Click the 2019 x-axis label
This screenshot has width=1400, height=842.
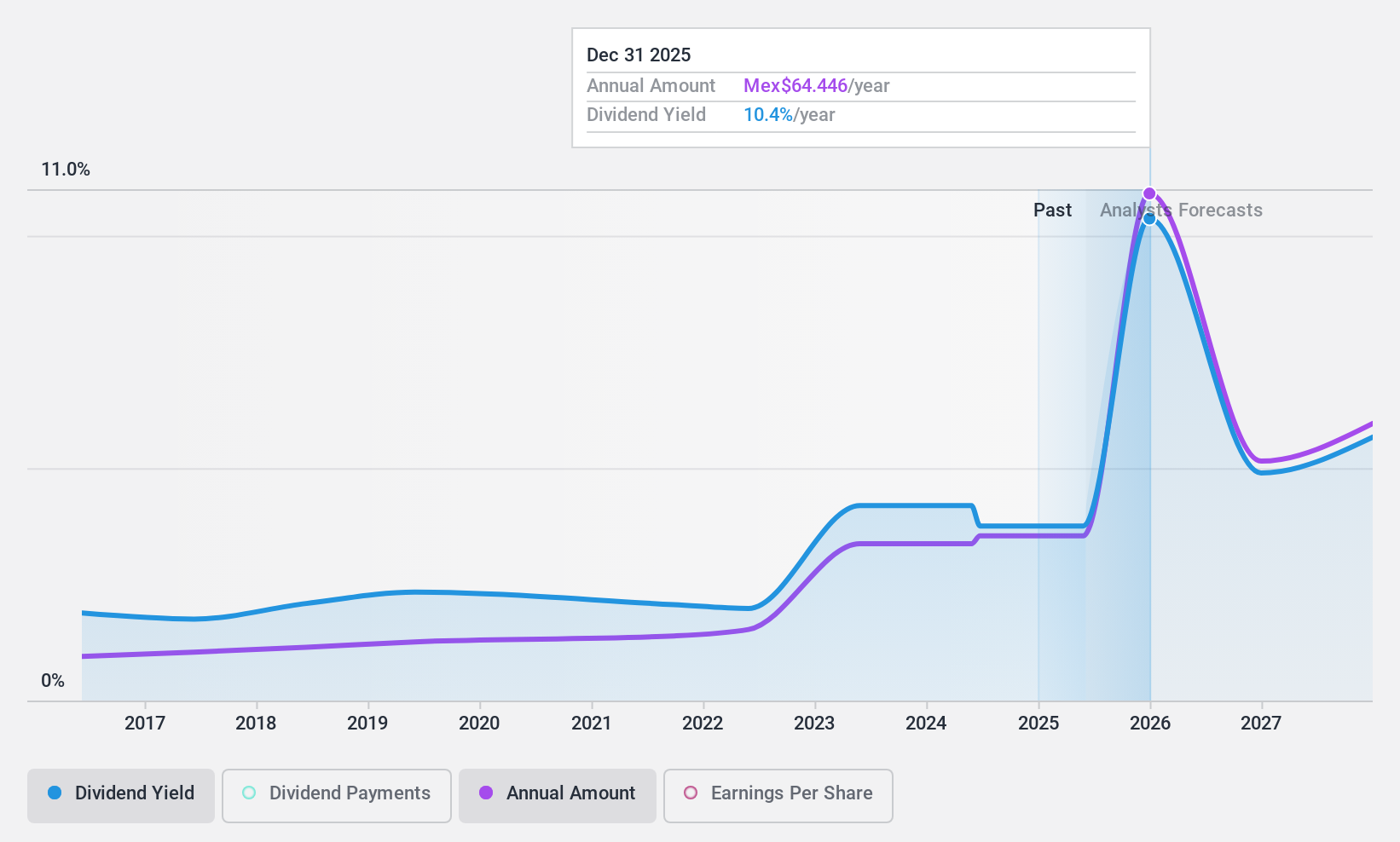tap(367, 723)
